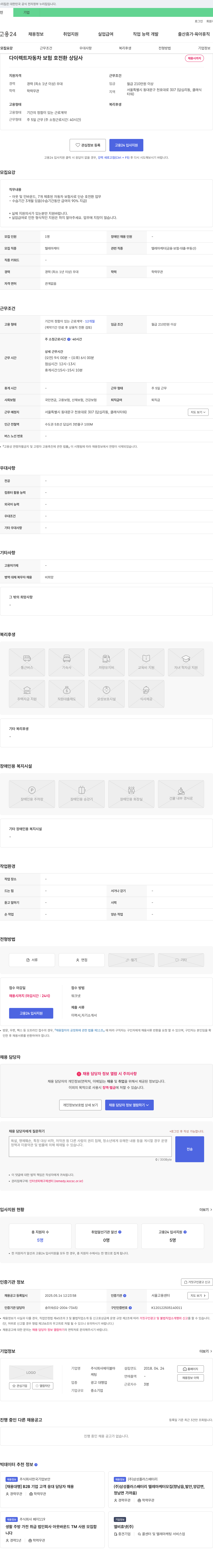Click the 필기 screening method icon

(x=131, y=960)
